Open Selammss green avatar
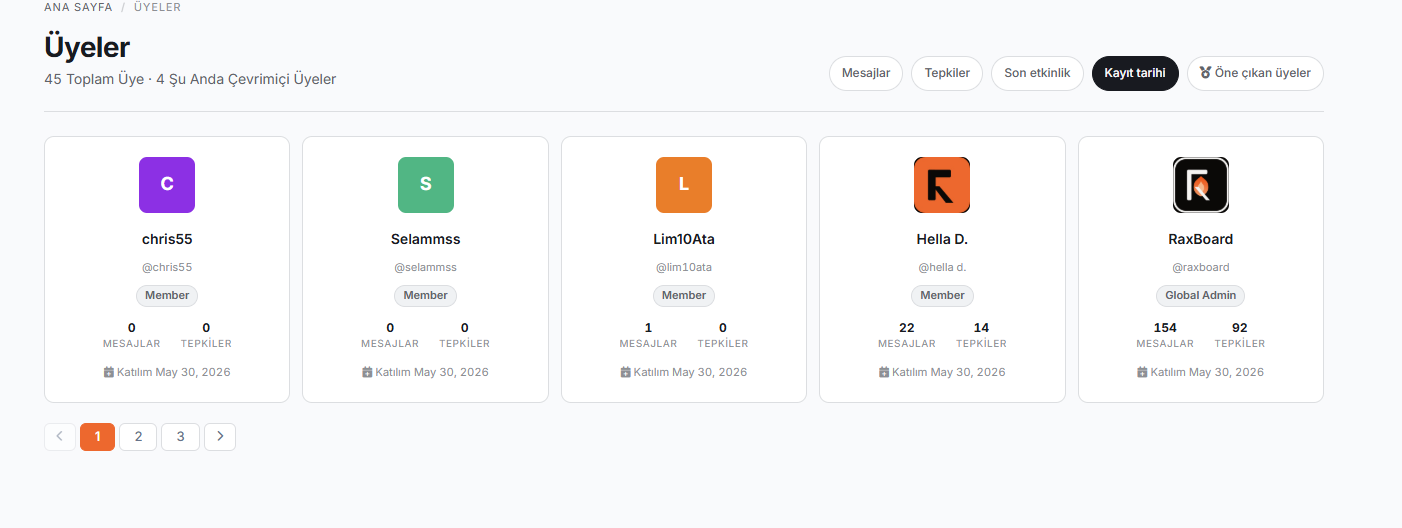This screenshot has width=1402, height=528. (x=425, y=185)
